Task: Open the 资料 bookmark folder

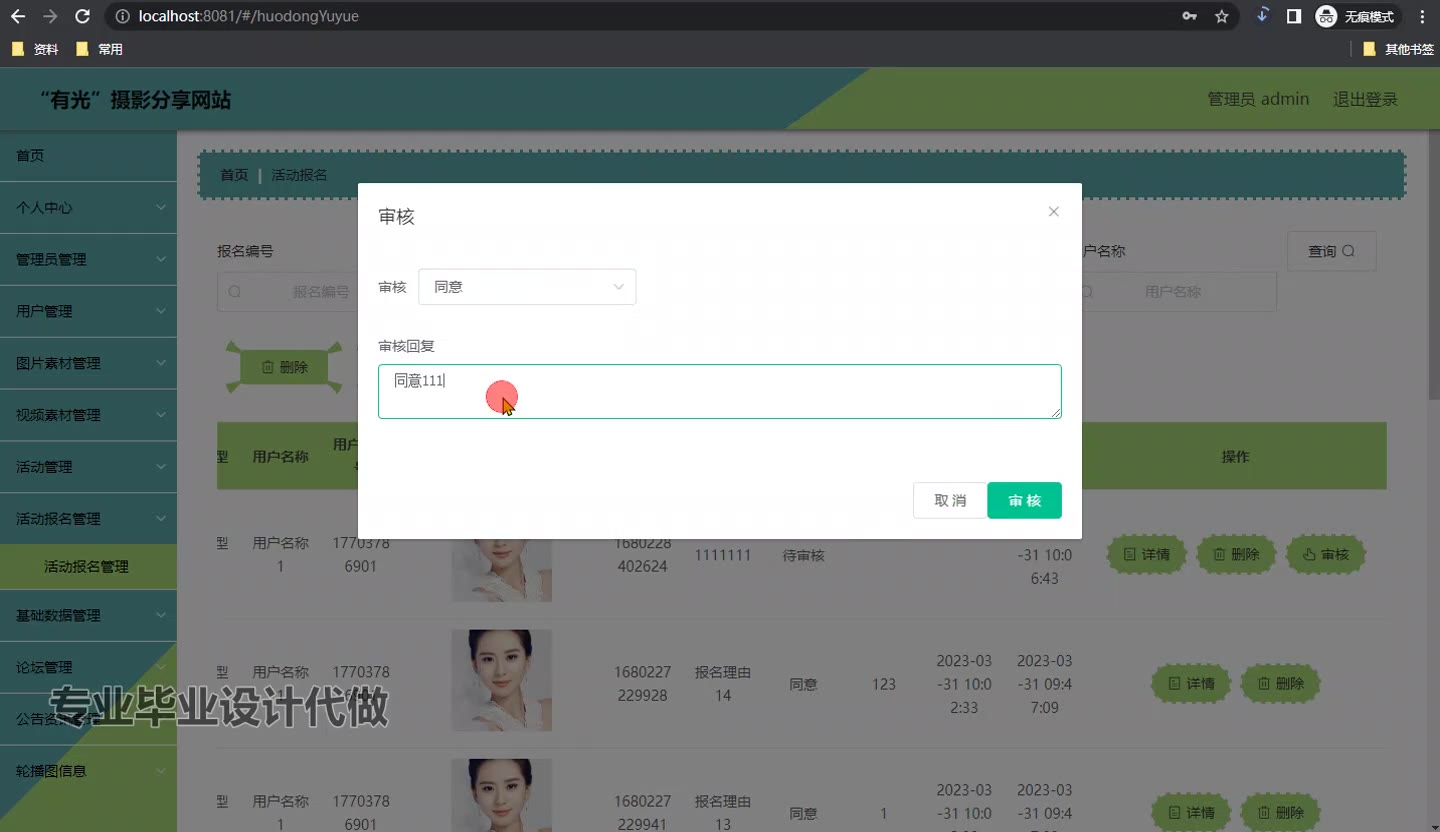Action: 36,49
